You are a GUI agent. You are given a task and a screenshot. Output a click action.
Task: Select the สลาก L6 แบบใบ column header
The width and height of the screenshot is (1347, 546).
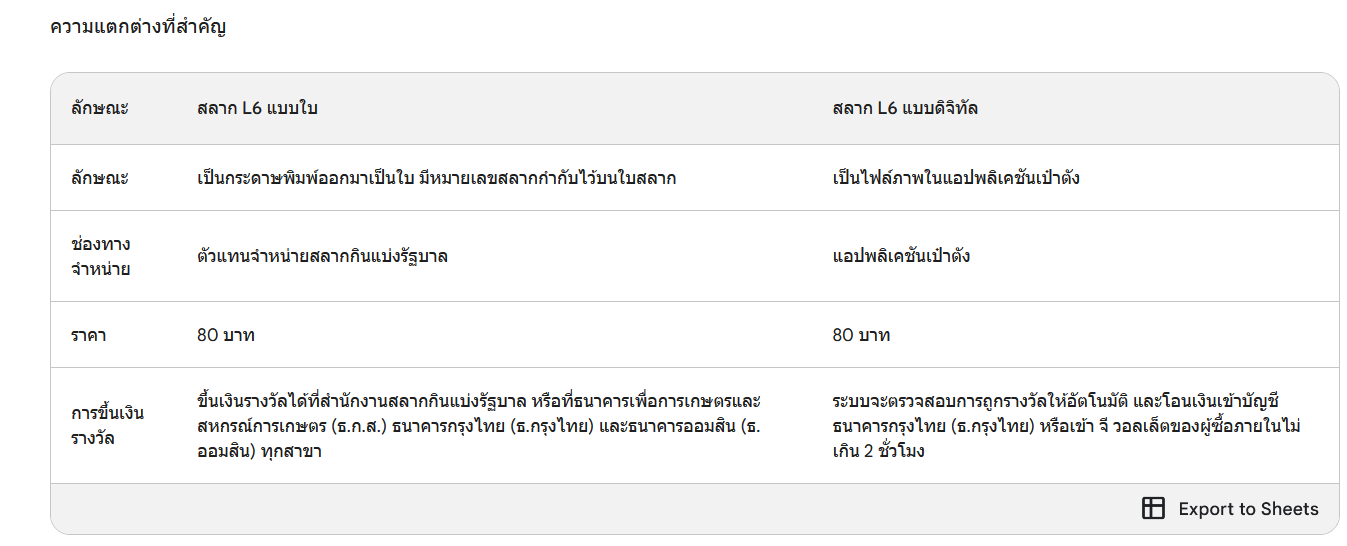(257, 108)
